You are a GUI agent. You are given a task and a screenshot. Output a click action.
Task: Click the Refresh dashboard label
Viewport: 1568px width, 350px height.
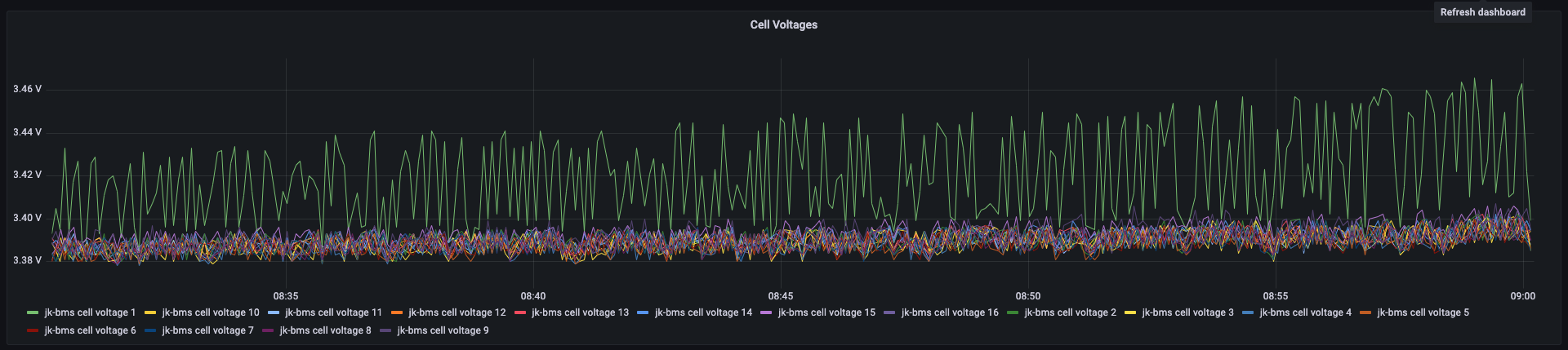(1482, 12)
